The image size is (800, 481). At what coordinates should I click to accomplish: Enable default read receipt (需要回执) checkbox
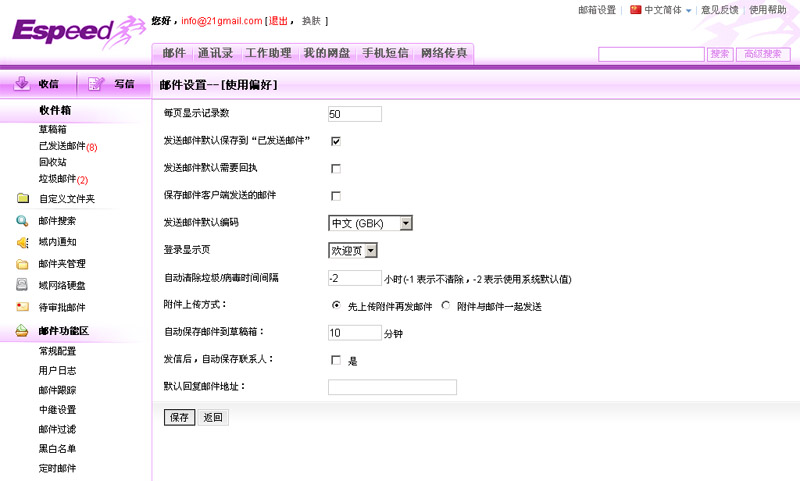[336, 168]
